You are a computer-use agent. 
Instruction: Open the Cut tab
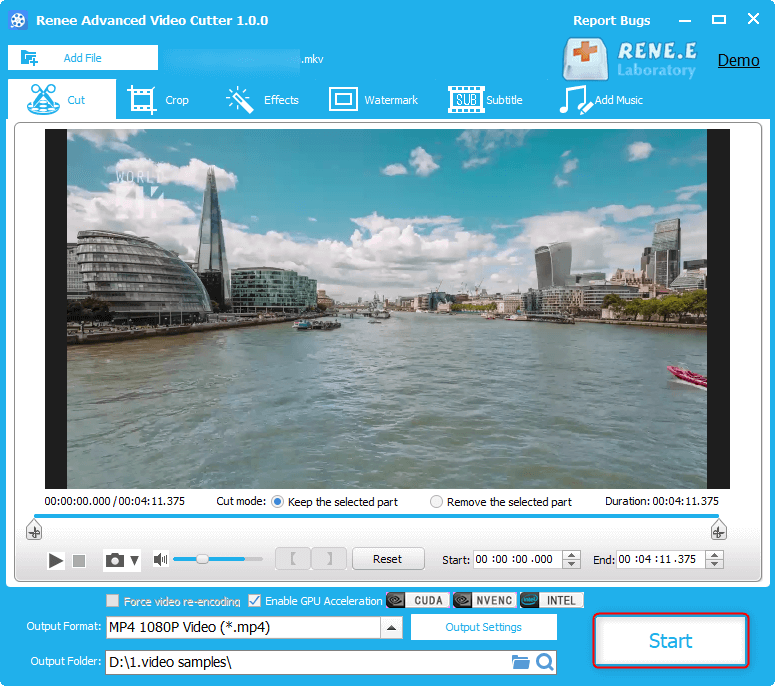(62, 99)
